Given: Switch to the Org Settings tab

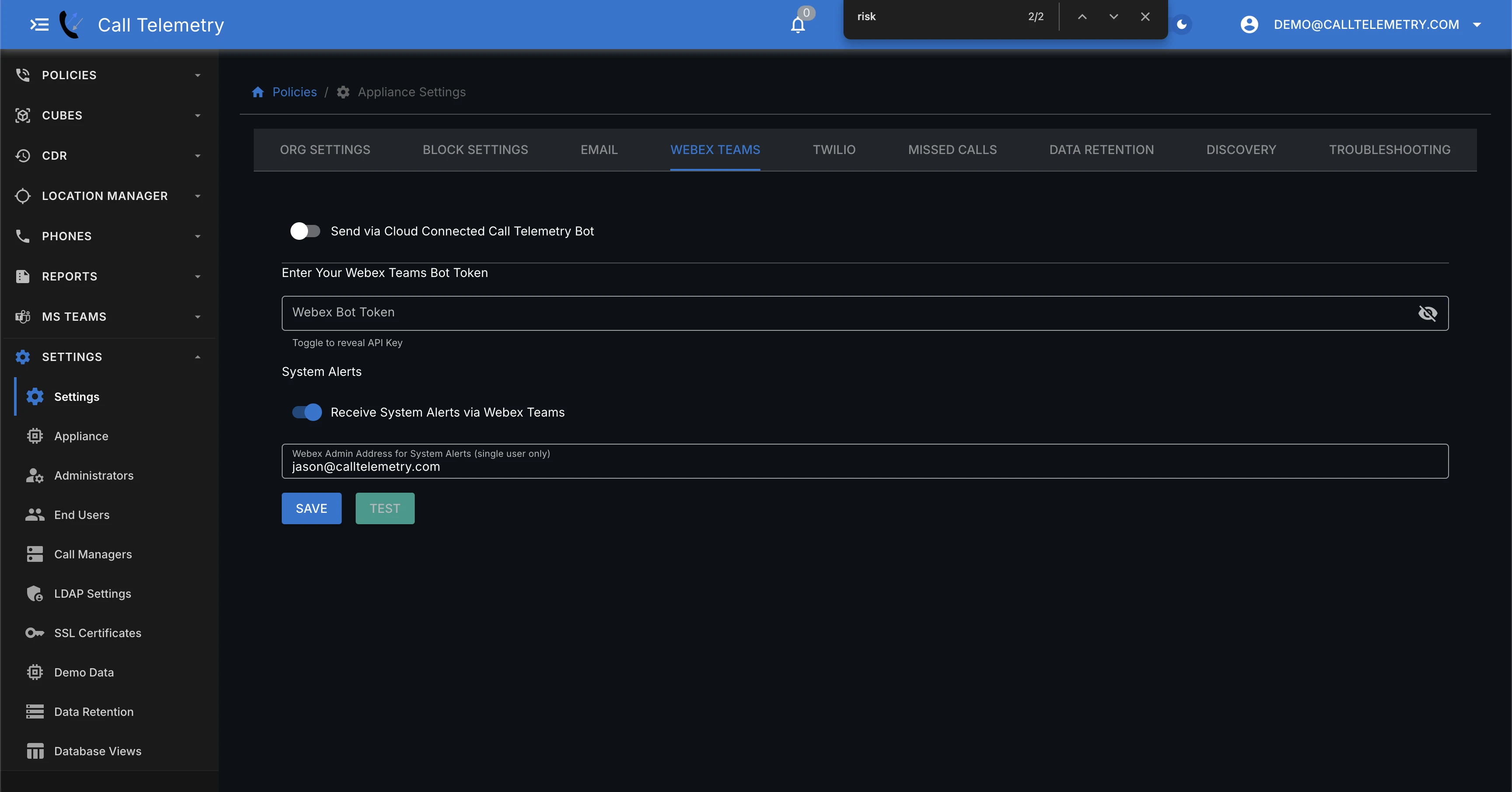Looking at the screenshot, I should click(x=325, y=150).
